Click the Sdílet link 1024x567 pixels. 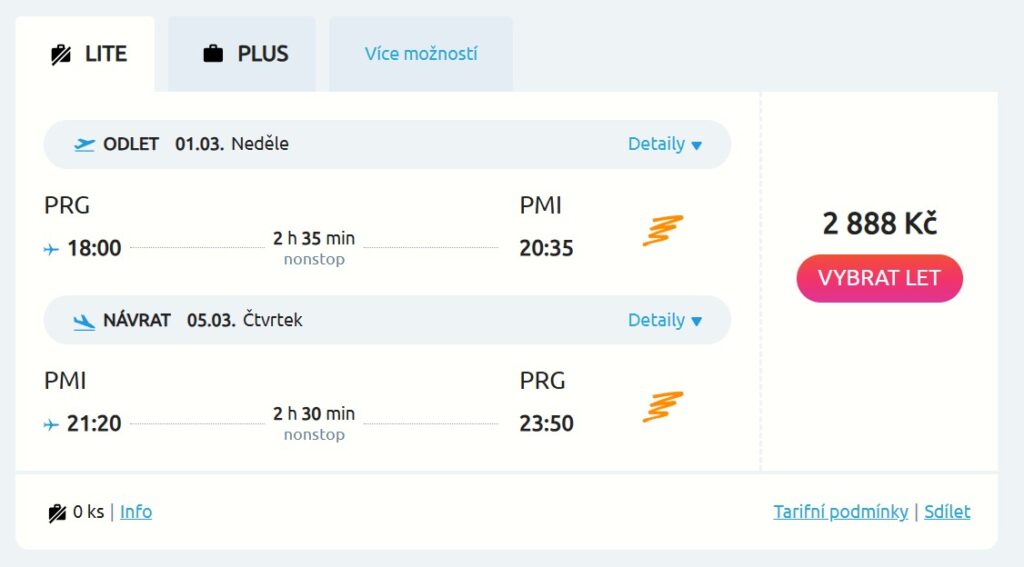pos(947,512)
